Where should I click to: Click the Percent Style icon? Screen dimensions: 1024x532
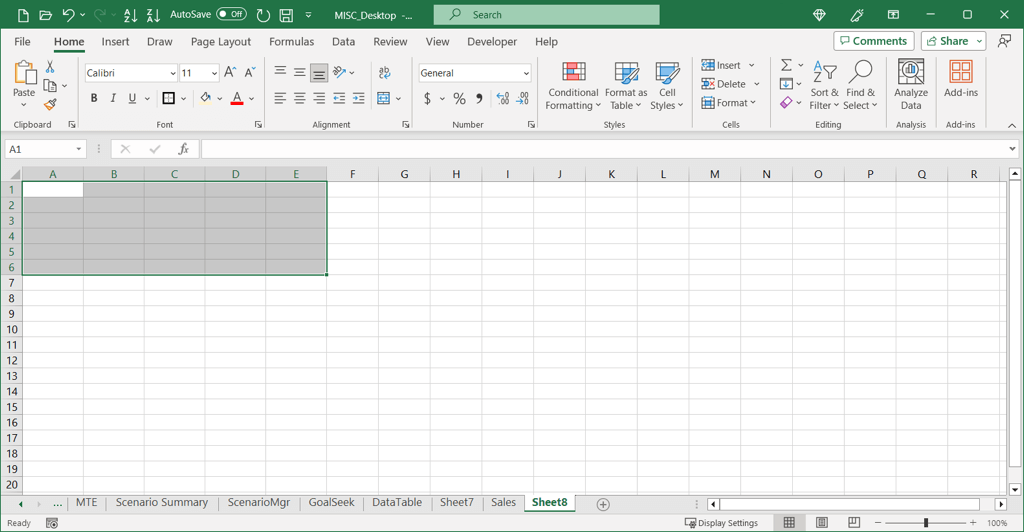[459, 99]
